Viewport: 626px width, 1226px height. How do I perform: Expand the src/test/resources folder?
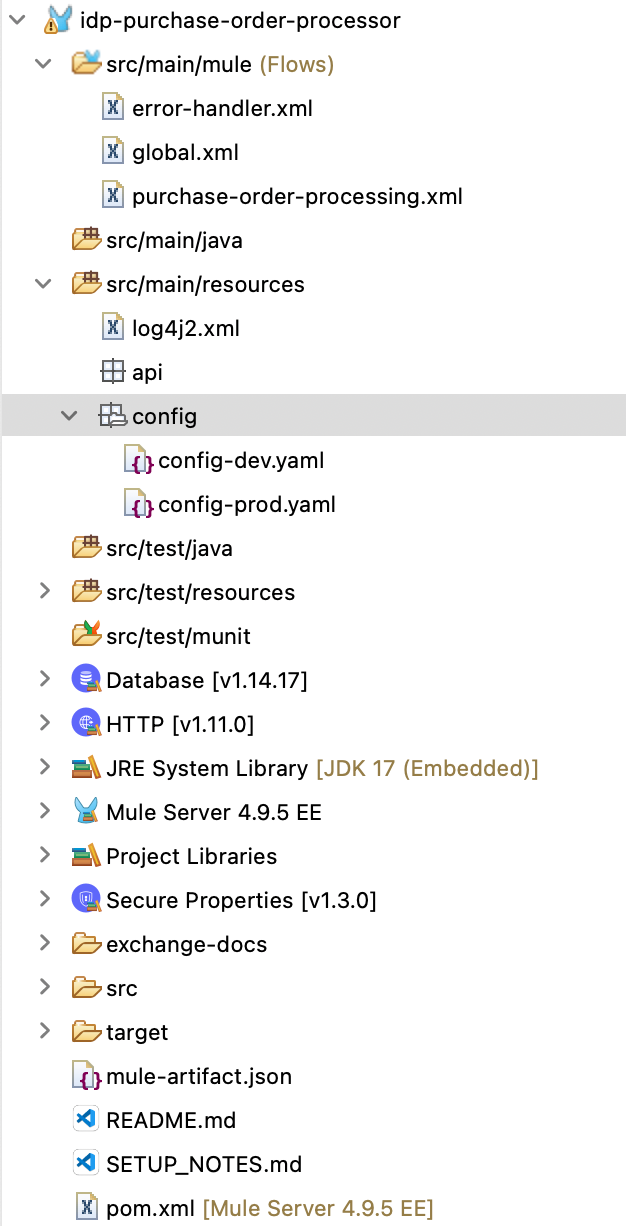44,591
